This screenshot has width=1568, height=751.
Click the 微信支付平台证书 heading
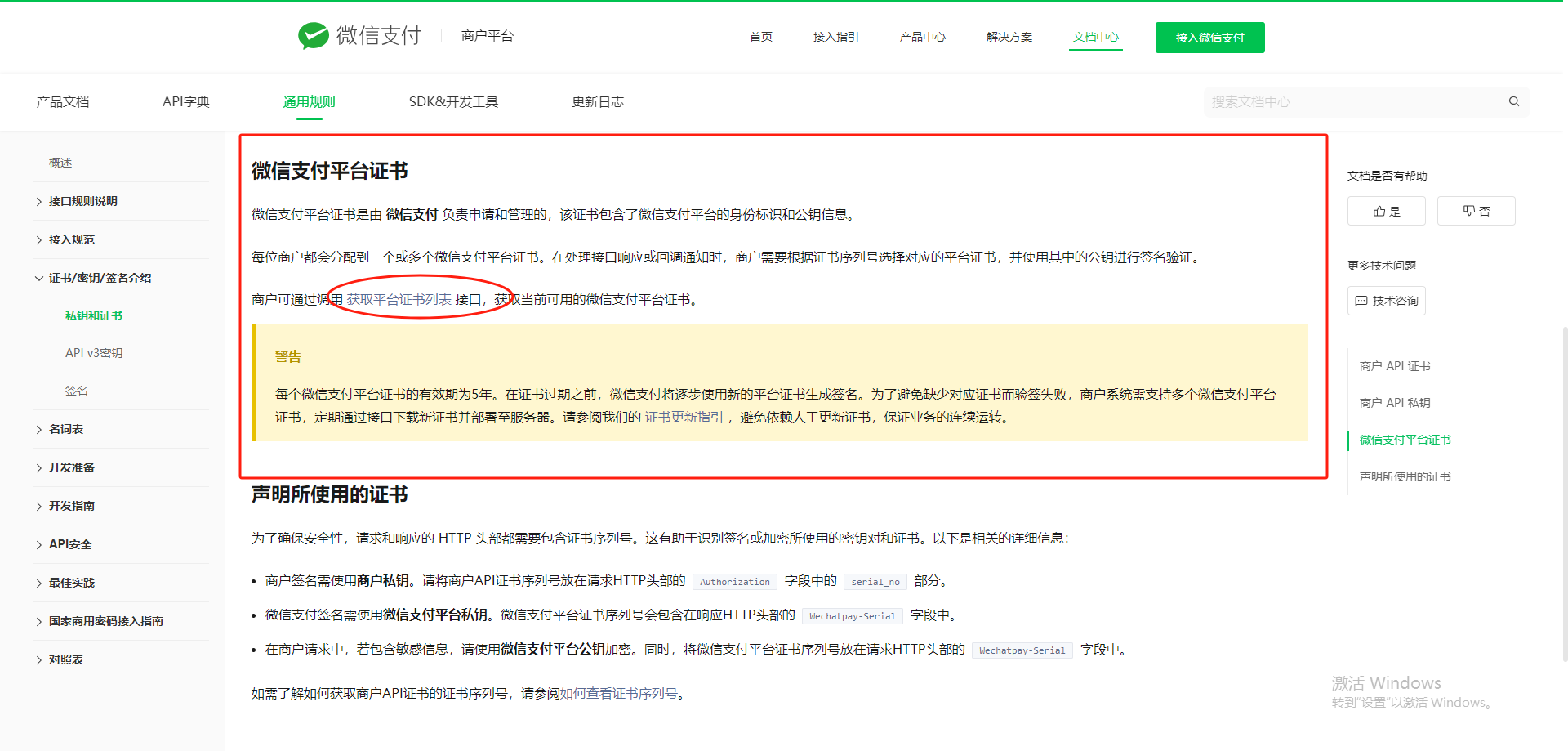pos(330,171)
